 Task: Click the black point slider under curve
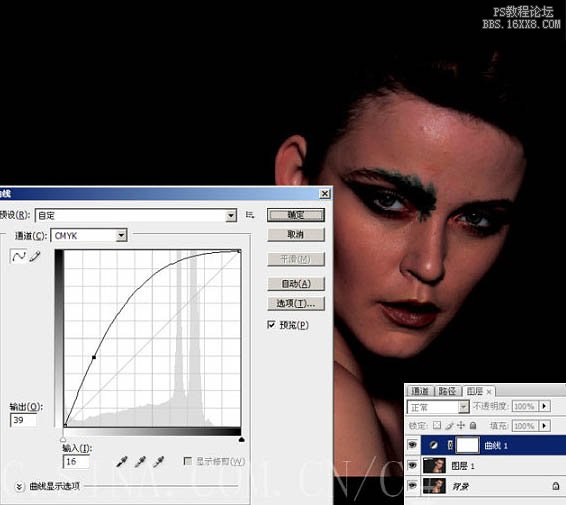coord(63,439)
